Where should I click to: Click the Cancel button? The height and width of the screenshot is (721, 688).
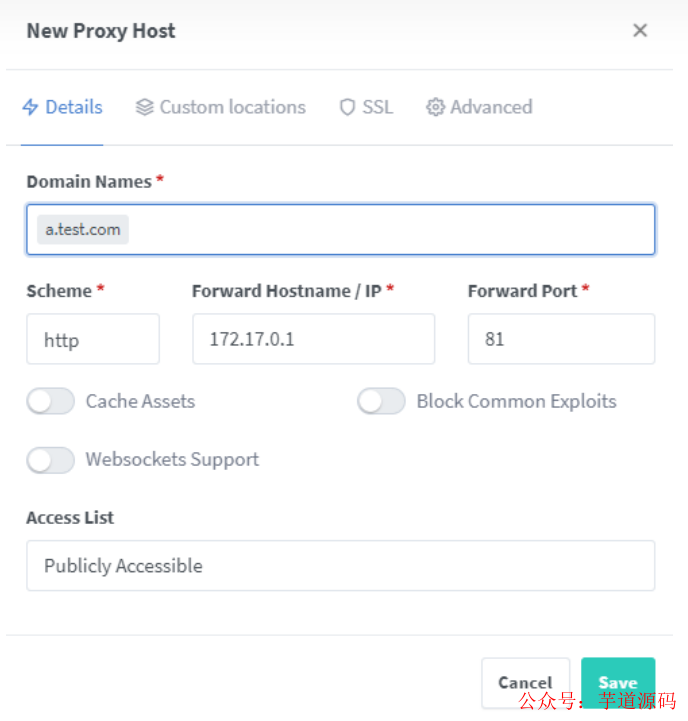[525, 682]
